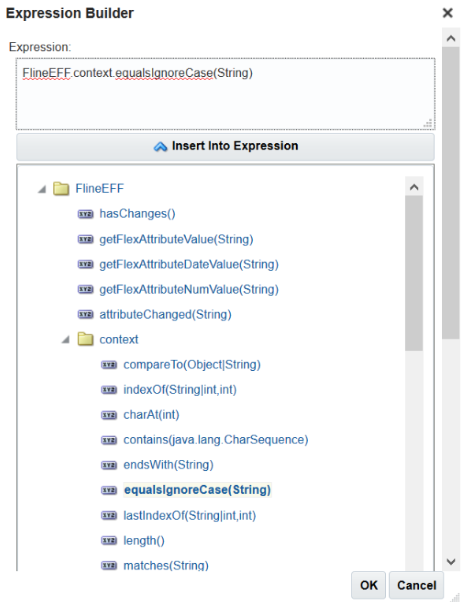
Task: Click the length() function icon
Action: tap(109, 540)
